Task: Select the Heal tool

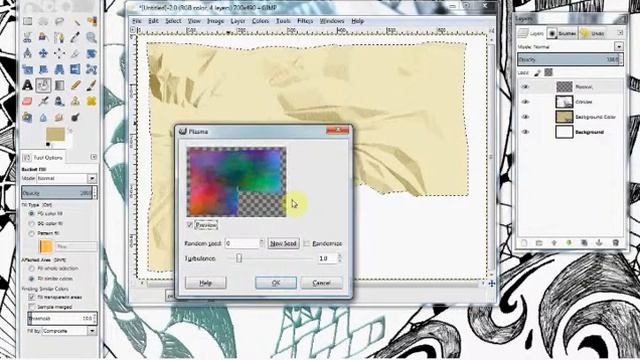Action: [91, 101]
